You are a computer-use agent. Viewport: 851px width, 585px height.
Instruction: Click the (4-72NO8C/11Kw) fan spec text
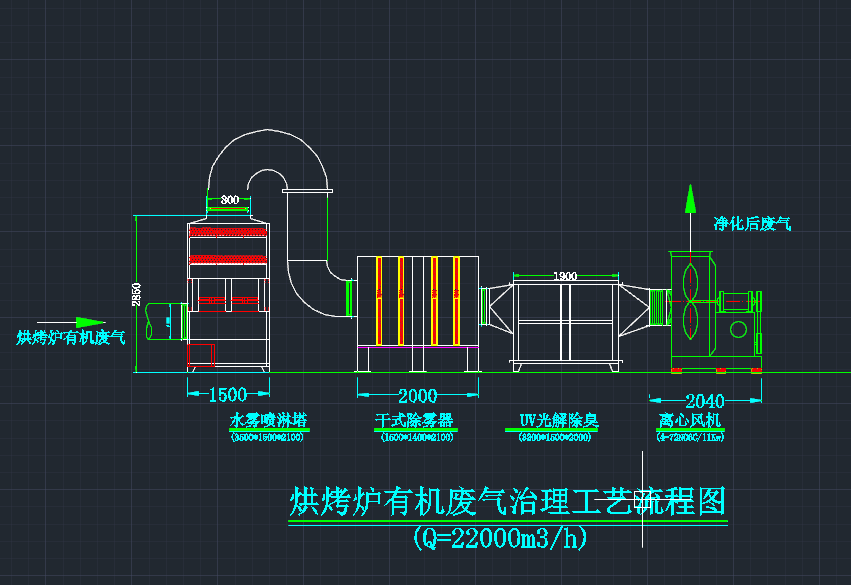690,437
